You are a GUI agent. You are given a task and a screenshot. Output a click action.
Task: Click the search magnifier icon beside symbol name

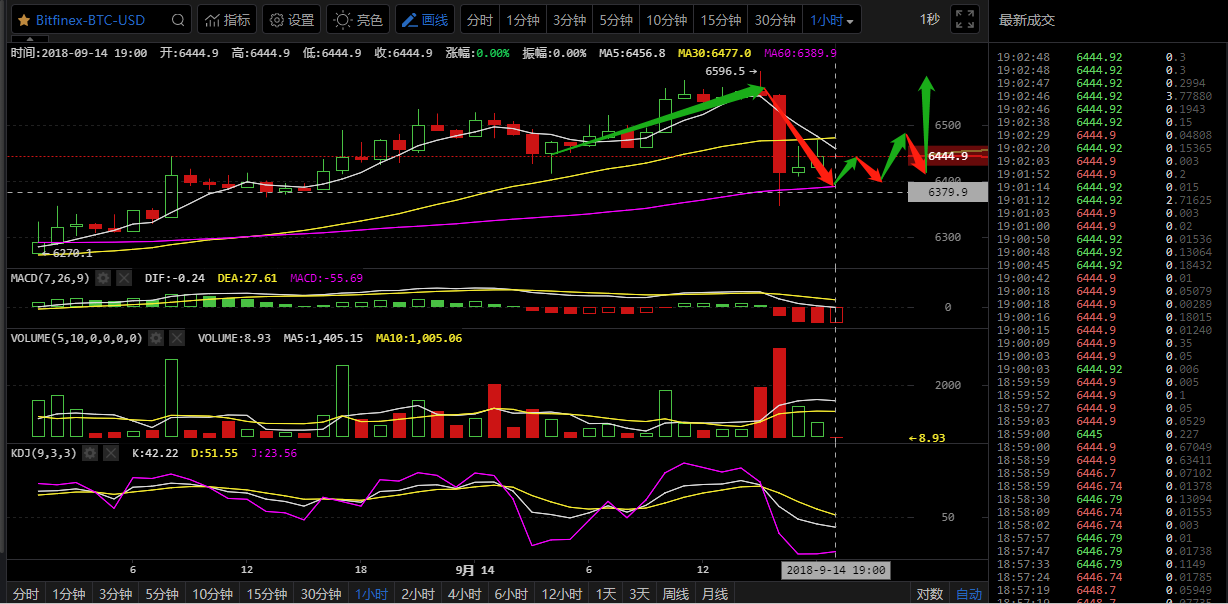pyautogui.click(x=178, y=20)
